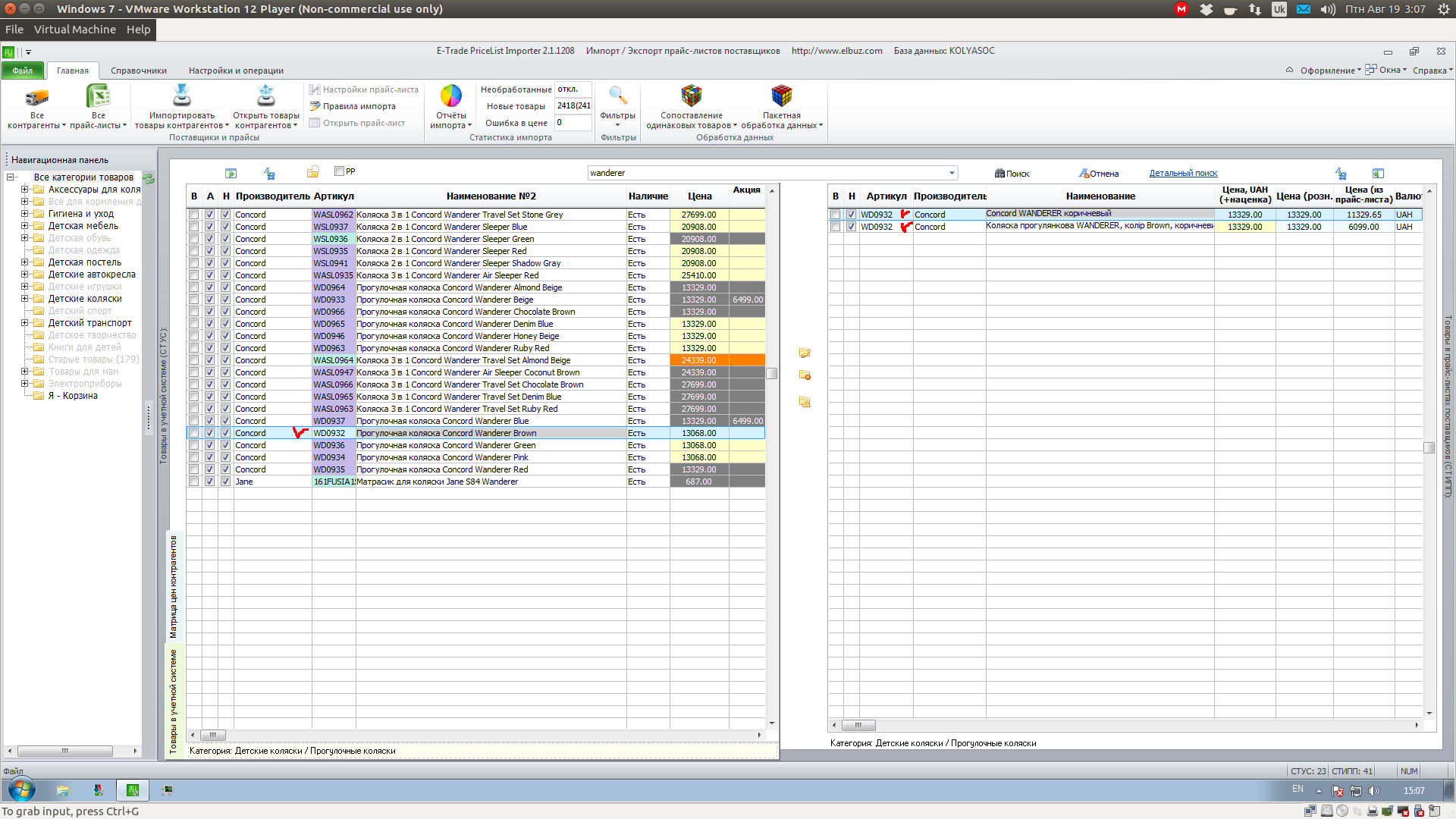Click the bottom folder icon between the tables
The width and height of the screenshot is (1456, 819).
coord(805,402)
